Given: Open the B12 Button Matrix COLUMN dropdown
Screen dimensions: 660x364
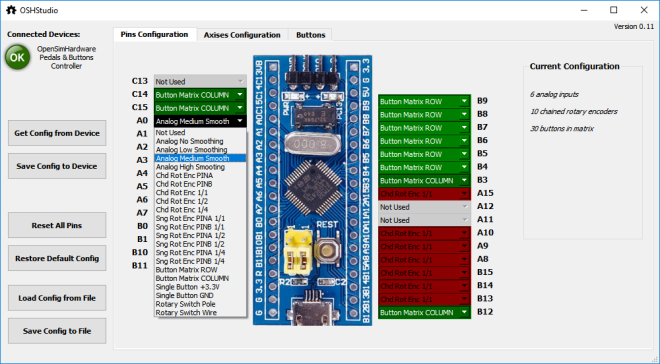Looking at the screenshot, I should (424, 313).
